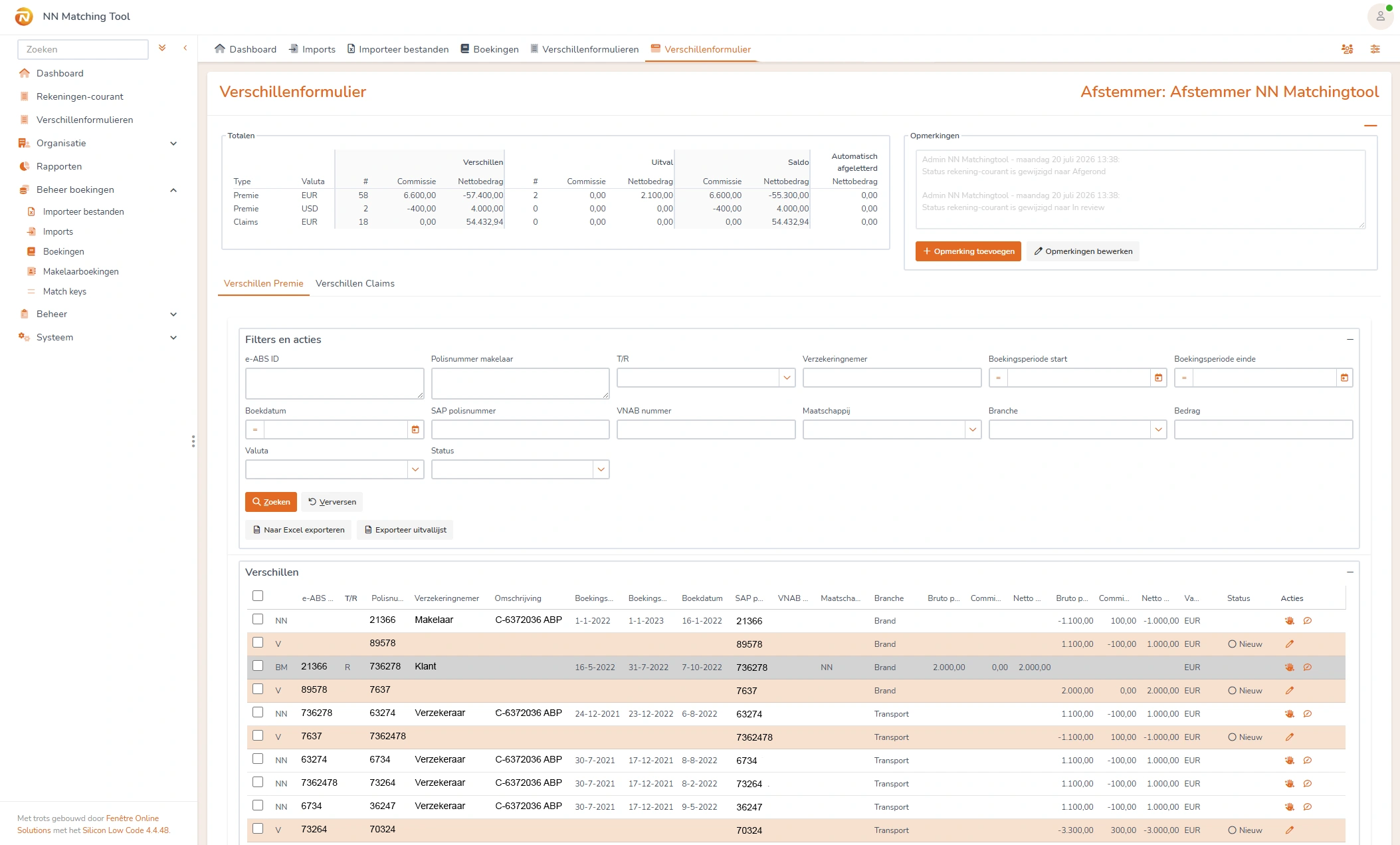Open Rekeningen-courant in sidebar
Viewport: 1400px width, 845px height.
pyautogui.click(x=80, y=96)
